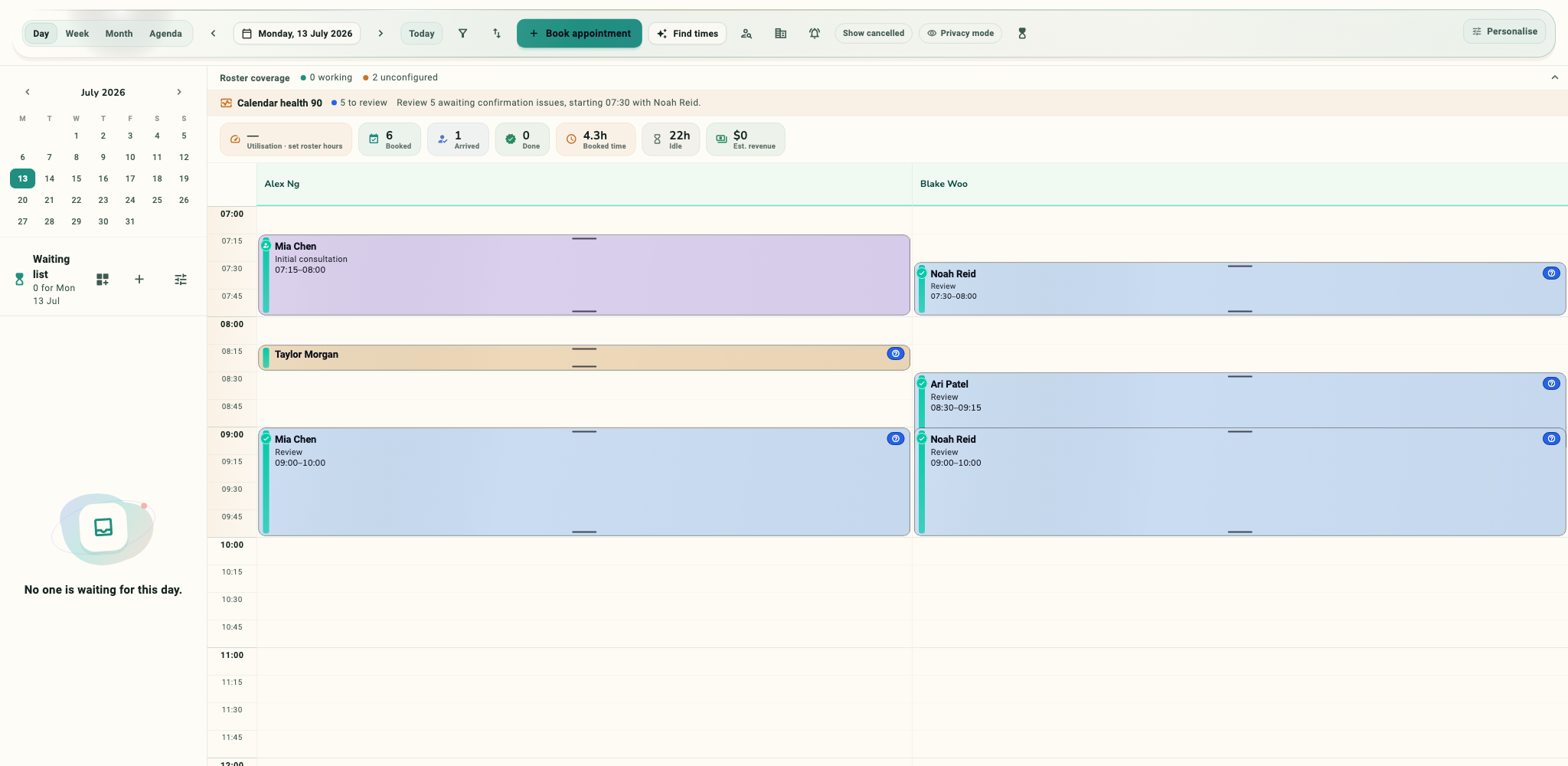Add to waiting list plus icon
The width and height of the screenshot is (1568, 766).
tap(139, 280)
